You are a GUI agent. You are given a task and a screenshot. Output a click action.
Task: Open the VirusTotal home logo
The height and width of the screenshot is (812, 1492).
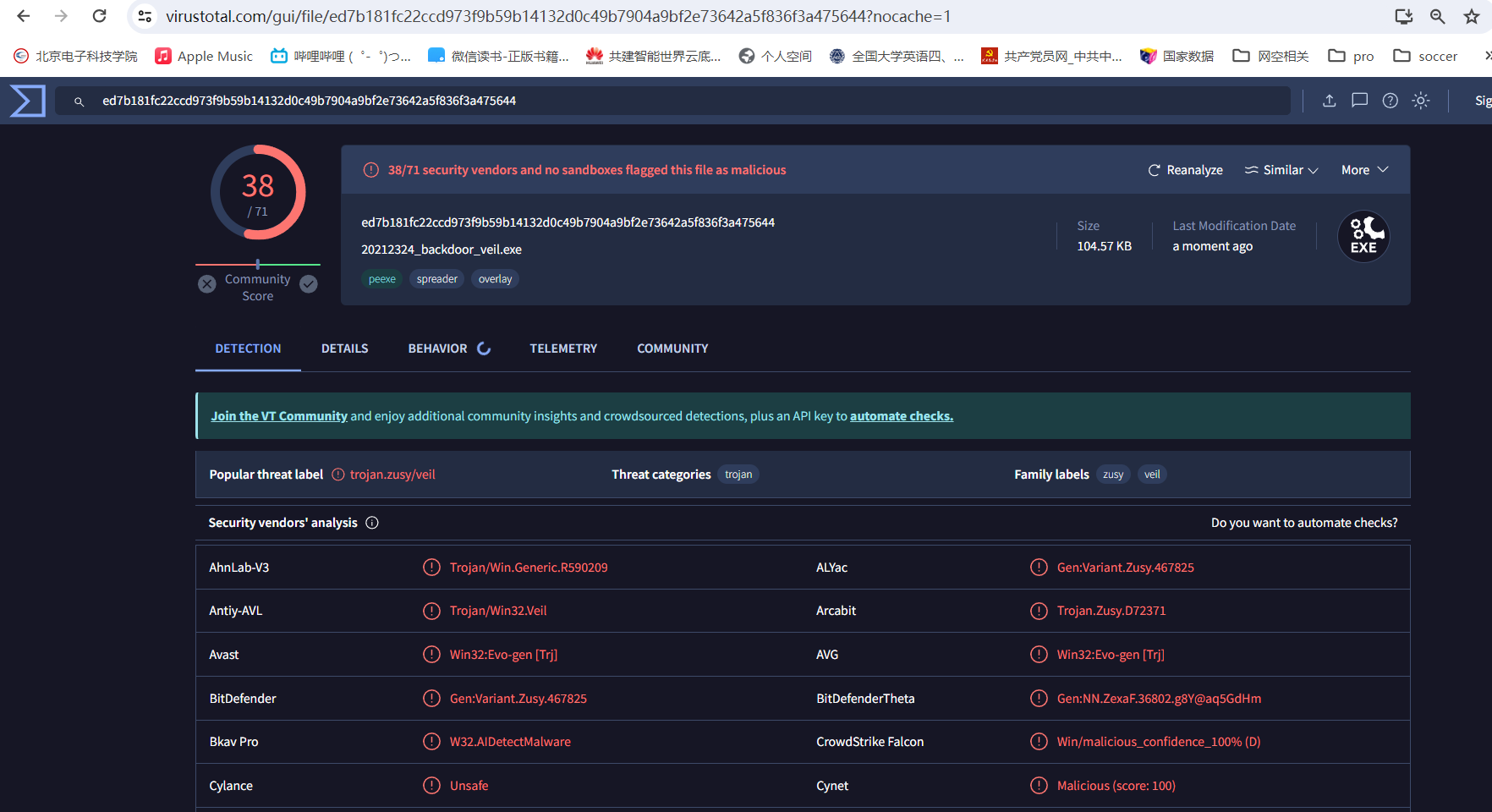tap(27, 101)
